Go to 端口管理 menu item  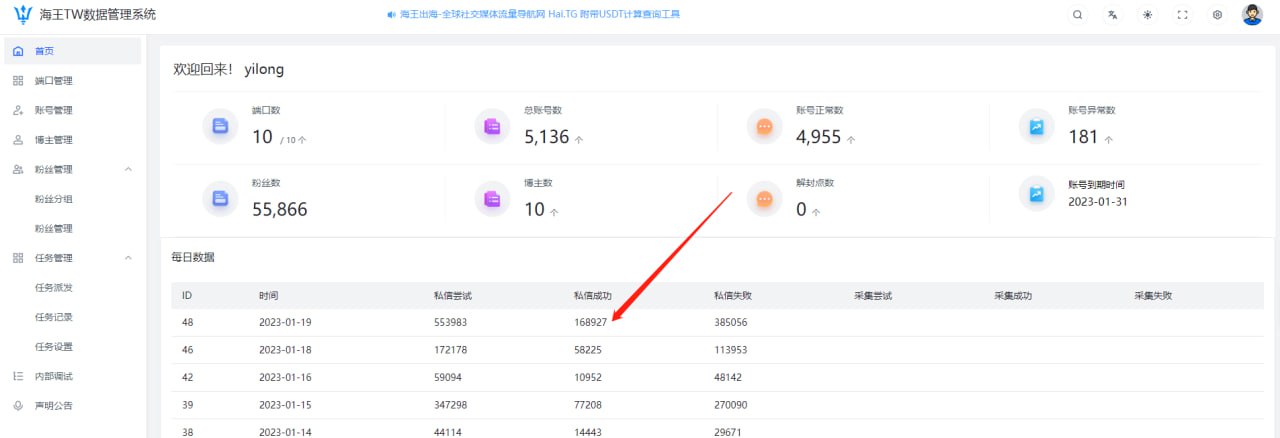pyautogui.click(x=53, y=81)
